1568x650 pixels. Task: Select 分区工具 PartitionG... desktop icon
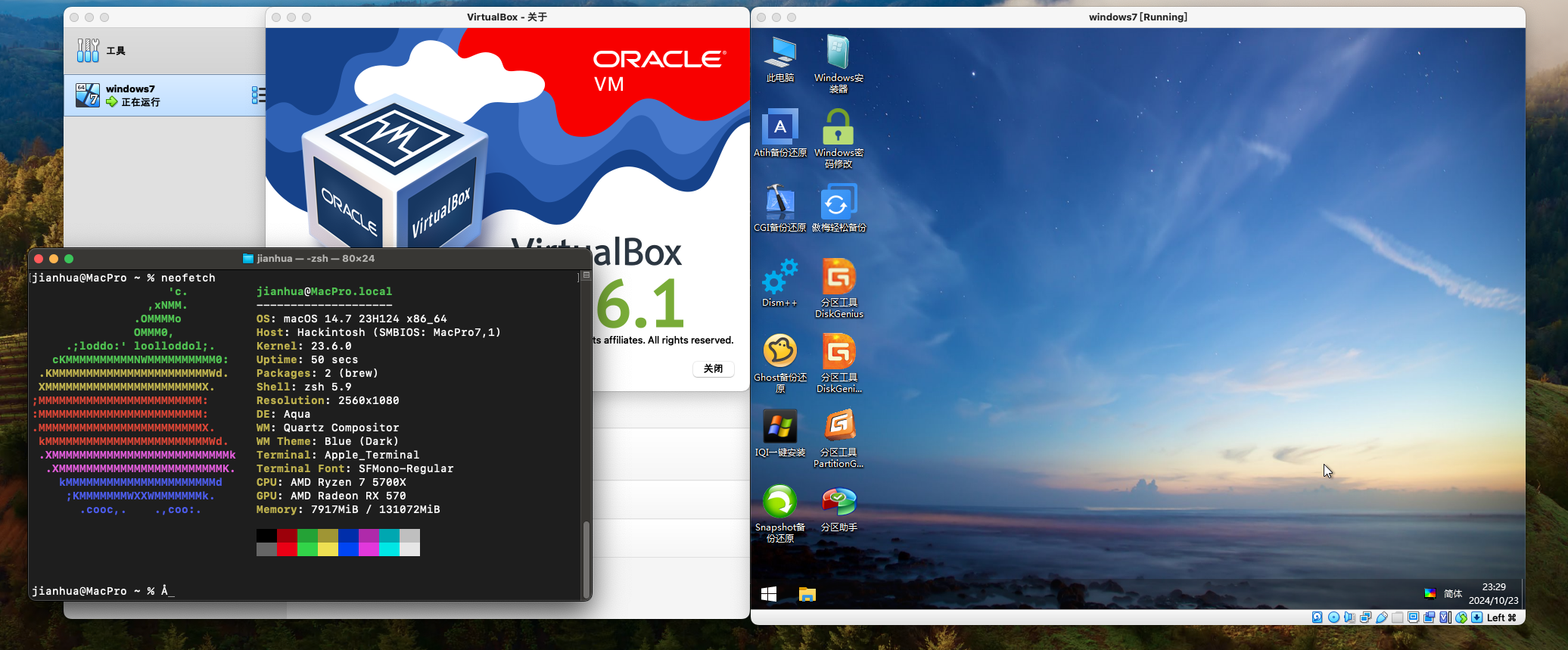pos(838,438)
